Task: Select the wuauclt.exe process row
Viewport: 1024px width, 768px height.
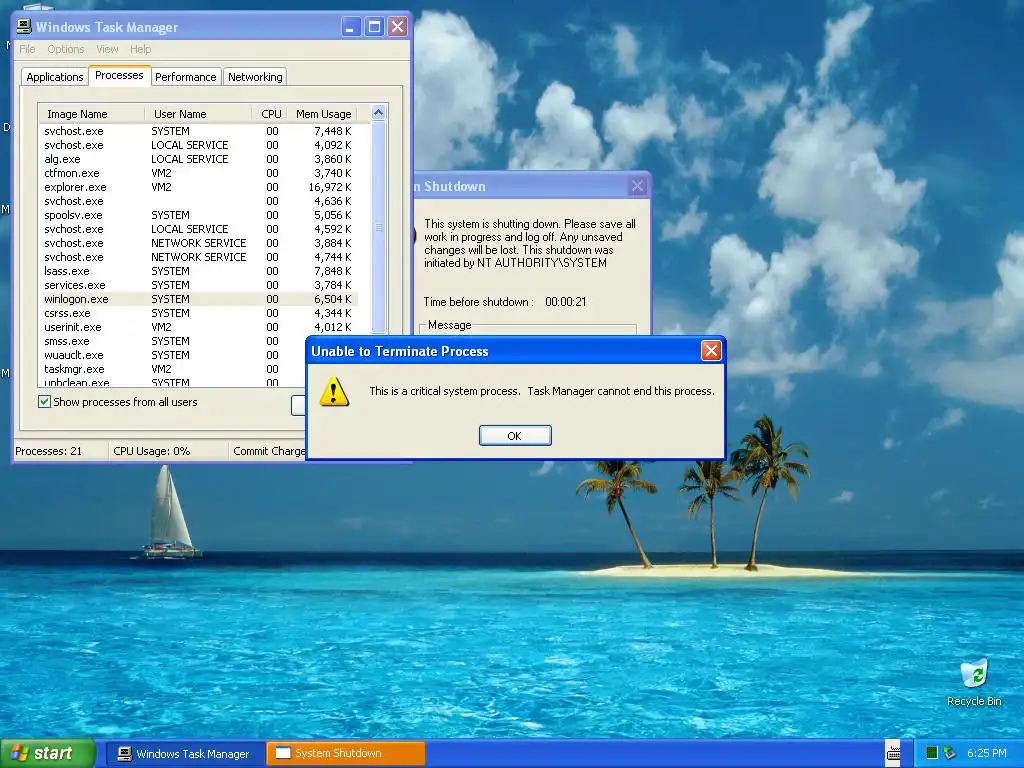Action: coord(172,355)
